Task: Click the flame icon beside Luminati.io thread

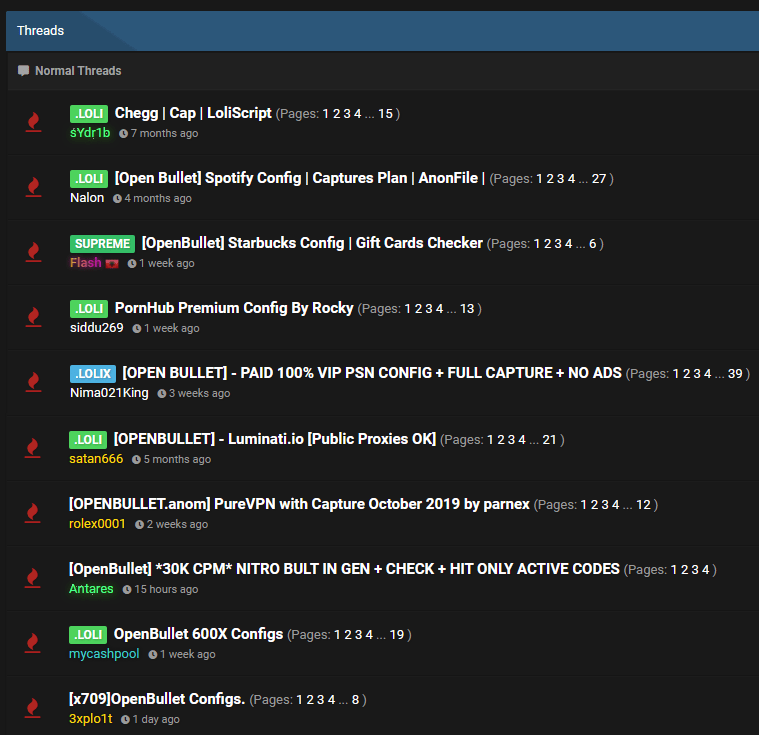Action: 33,448
